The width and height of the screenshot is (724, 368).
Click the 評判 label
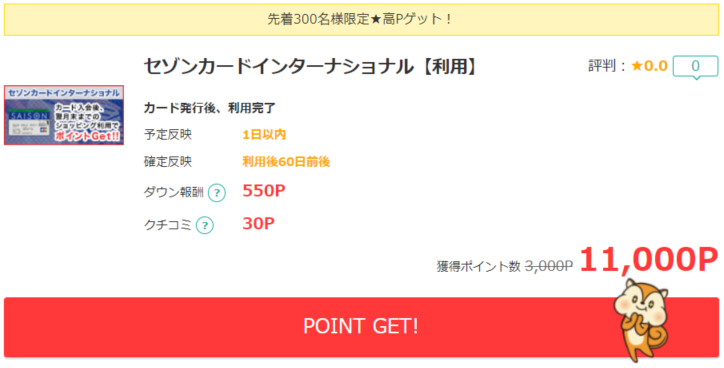[x=603, y=66]
